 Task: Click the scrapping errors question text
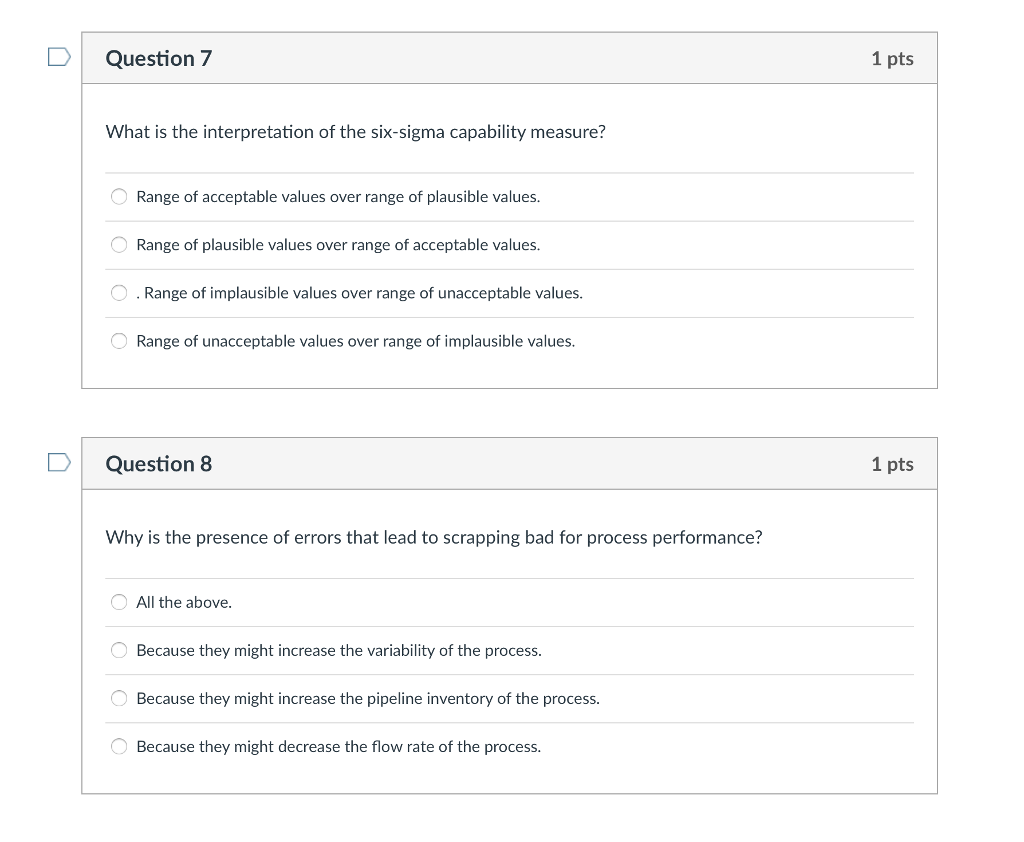(x=432, y=537)
